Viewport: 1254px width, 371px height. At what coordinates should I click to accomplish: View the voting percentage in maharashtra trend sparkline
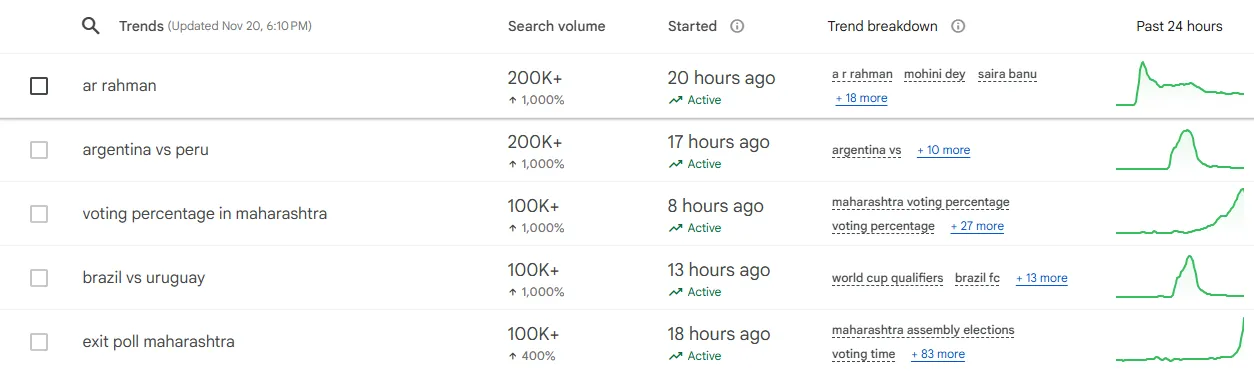tap(1180, 212)
